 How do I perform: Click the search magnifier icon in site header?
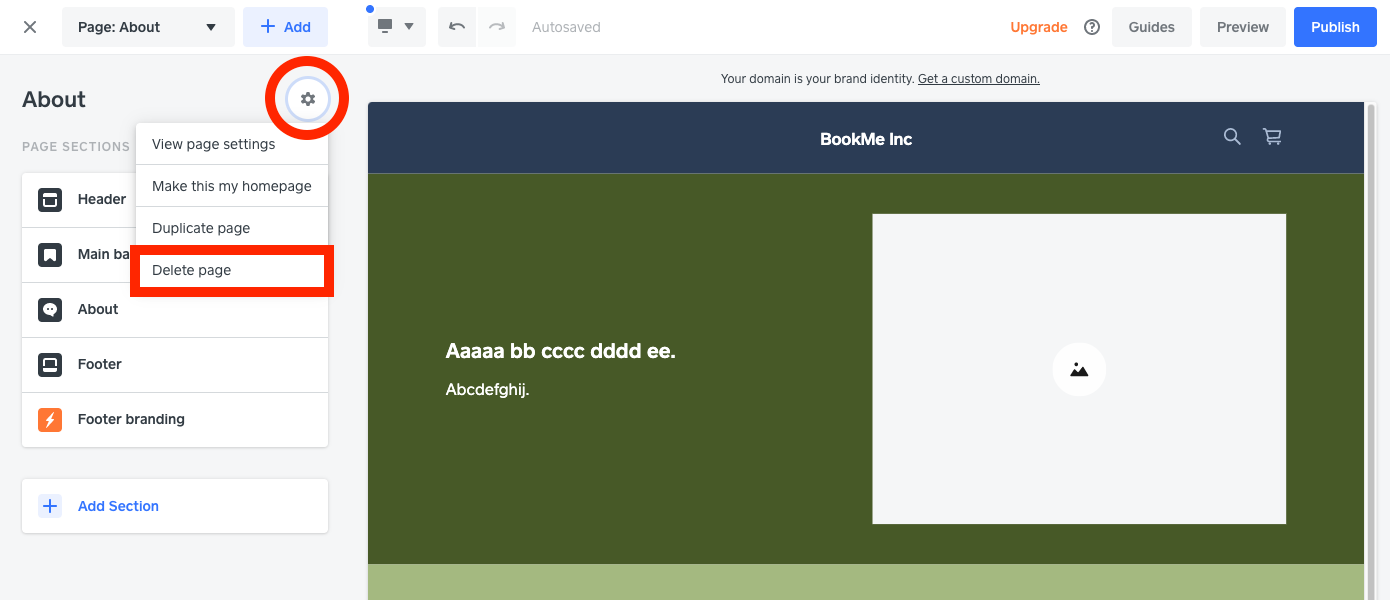[x=1232, y=137]
